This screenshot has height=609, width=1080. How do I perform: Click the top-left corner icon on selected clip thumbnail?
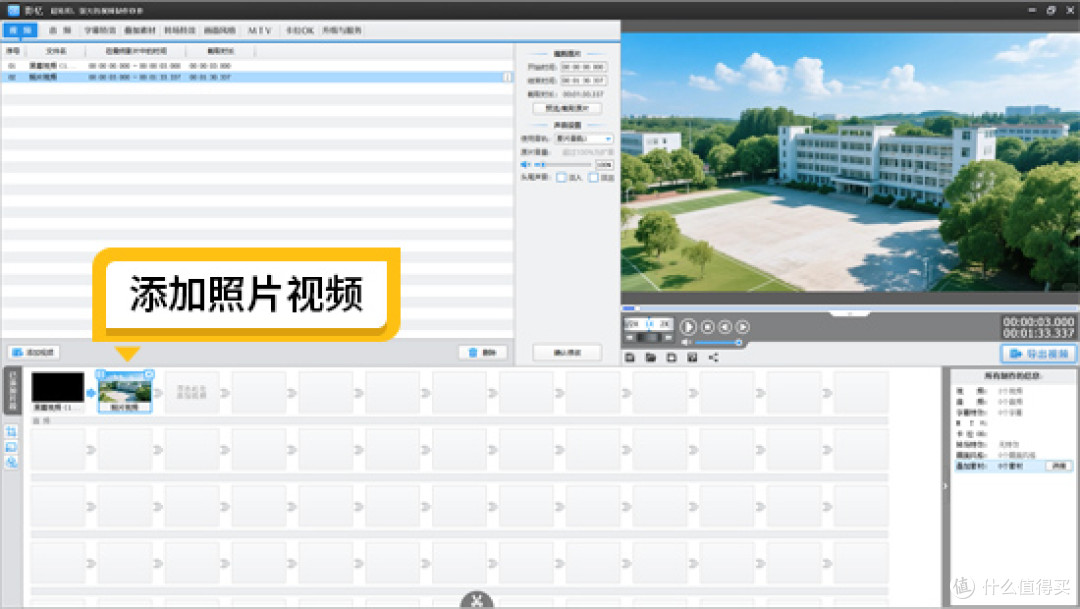click(101, 374)
